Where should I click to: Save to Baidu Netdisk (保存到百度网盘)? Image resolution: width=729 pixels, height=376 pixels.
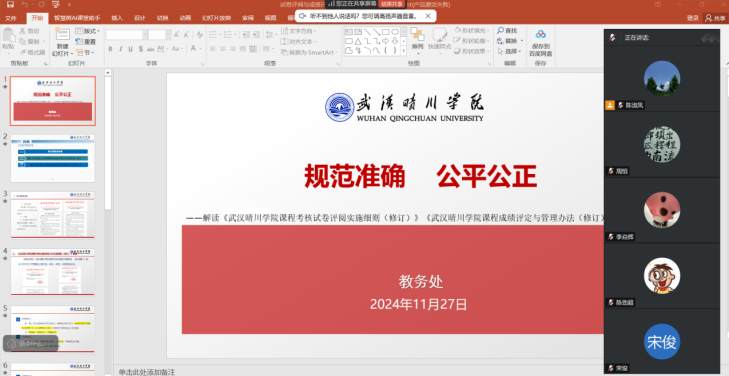(540, 43)
